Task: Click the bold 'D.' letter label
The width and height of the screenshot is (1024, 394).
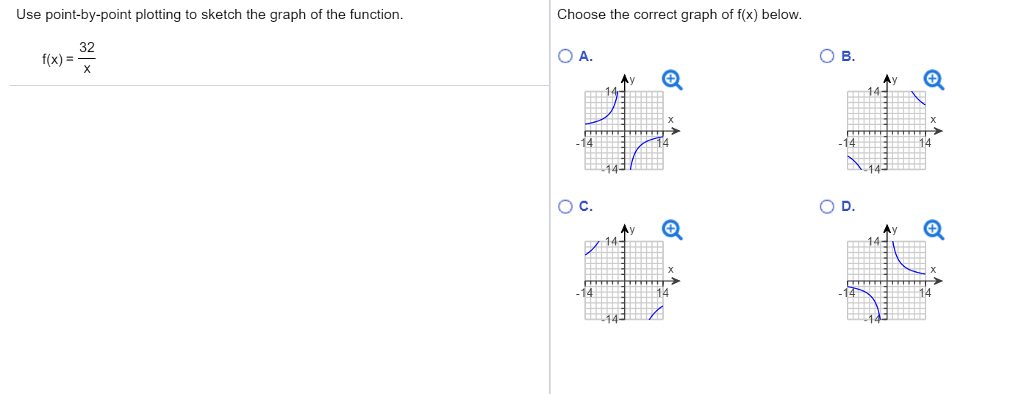Action: point(848,206)
